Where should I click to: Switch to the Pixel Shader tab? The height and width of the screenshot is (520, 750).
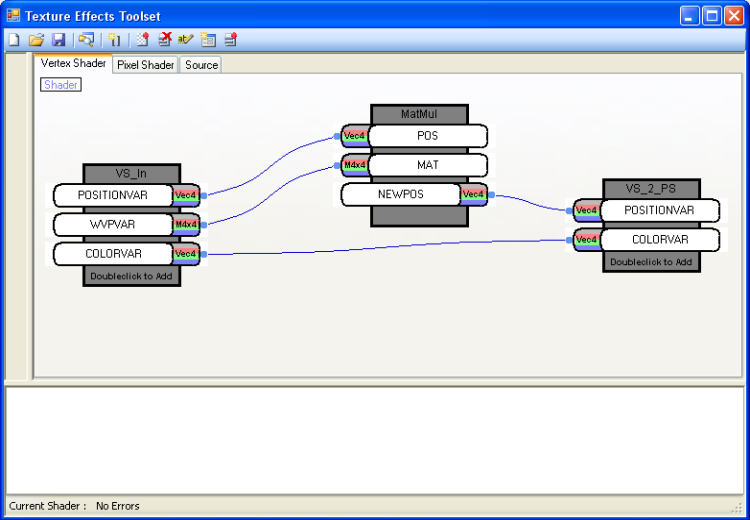(x=145, y=65)
